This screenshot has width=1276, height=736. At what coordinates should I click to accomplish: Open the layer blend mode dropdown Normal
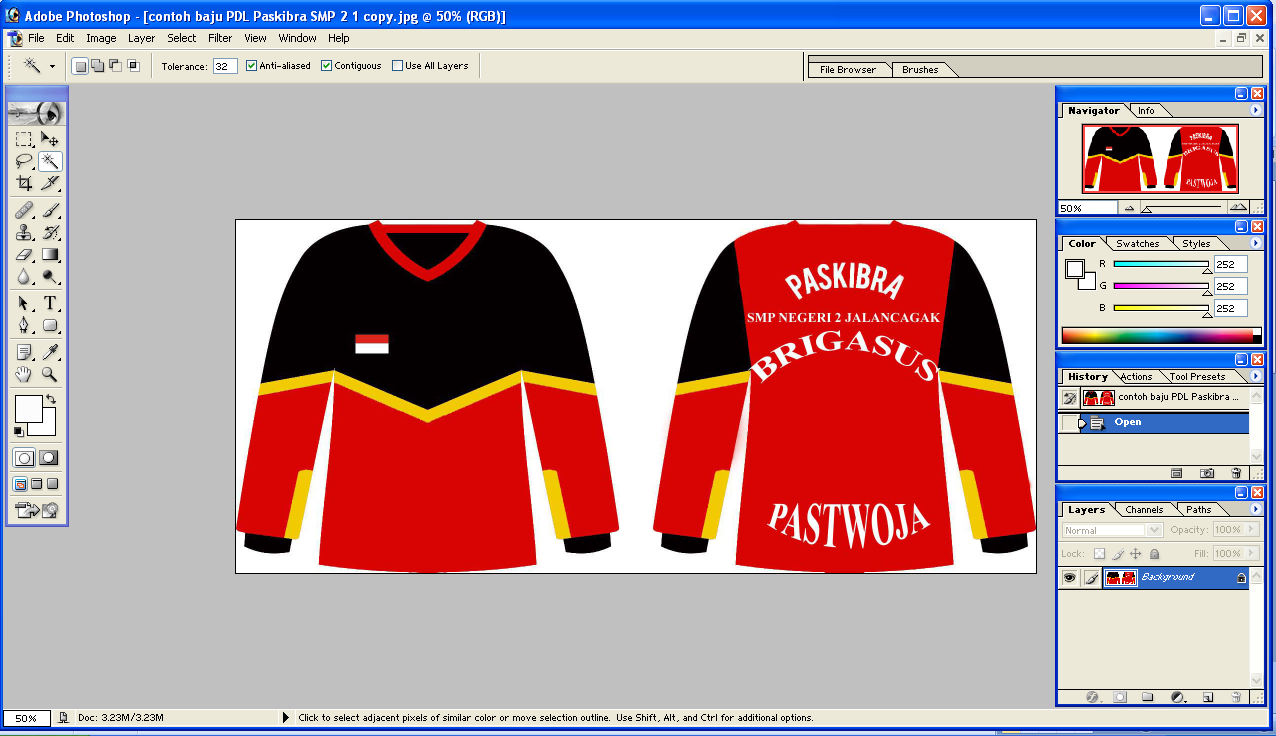(x=1112, y=530)
